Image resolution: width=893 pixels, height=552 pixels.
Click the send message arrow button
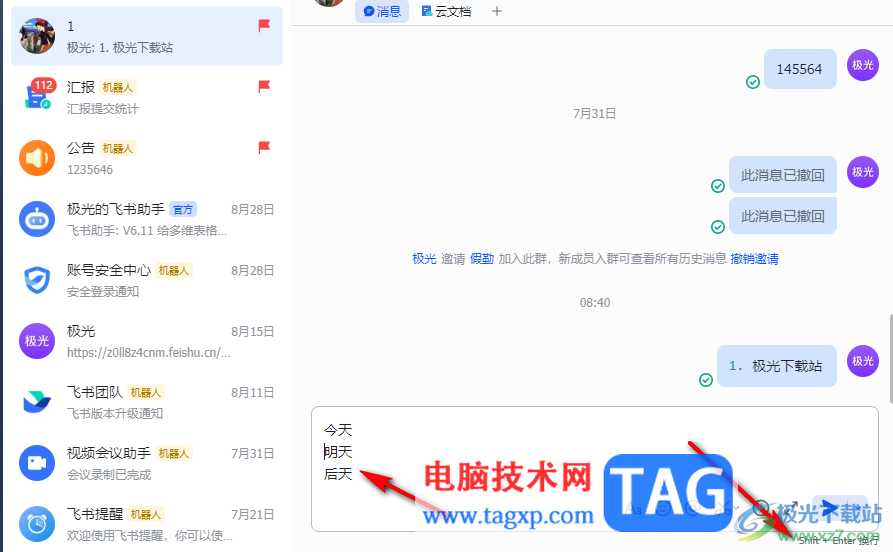point(829,508)
